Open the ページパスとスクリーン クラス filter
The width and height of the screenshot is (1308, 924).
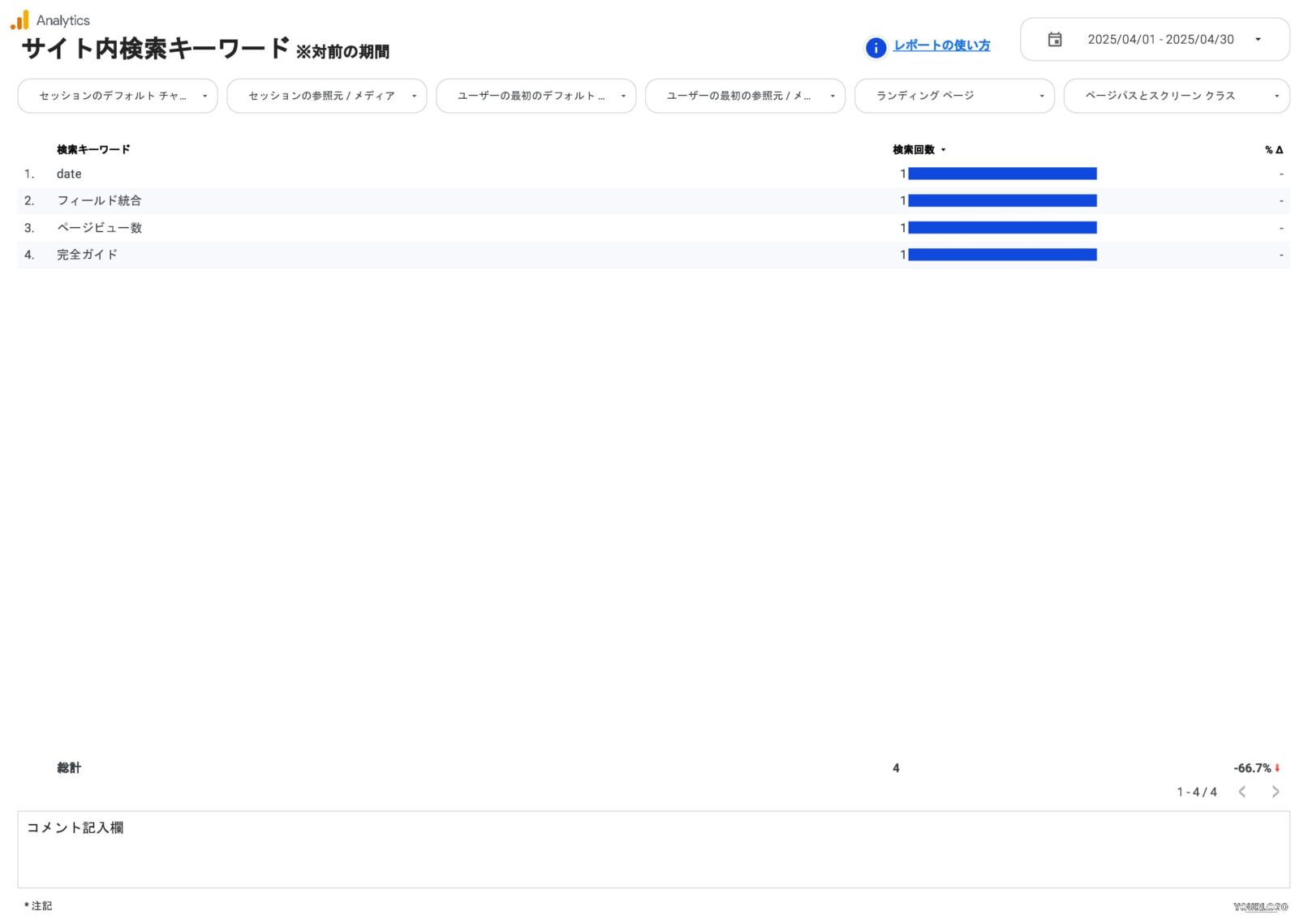(1175, 96)
